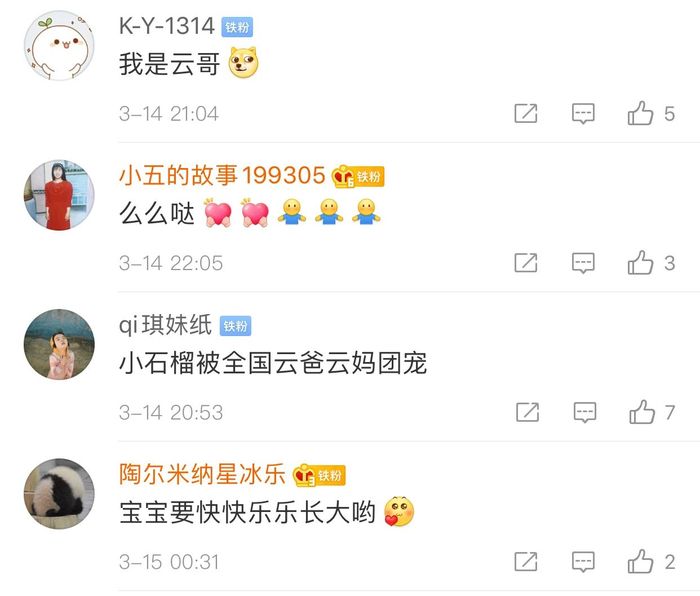Open K-Y-1314's profile via username
Viewport: 700px width, 596px height.
point(167,26)
